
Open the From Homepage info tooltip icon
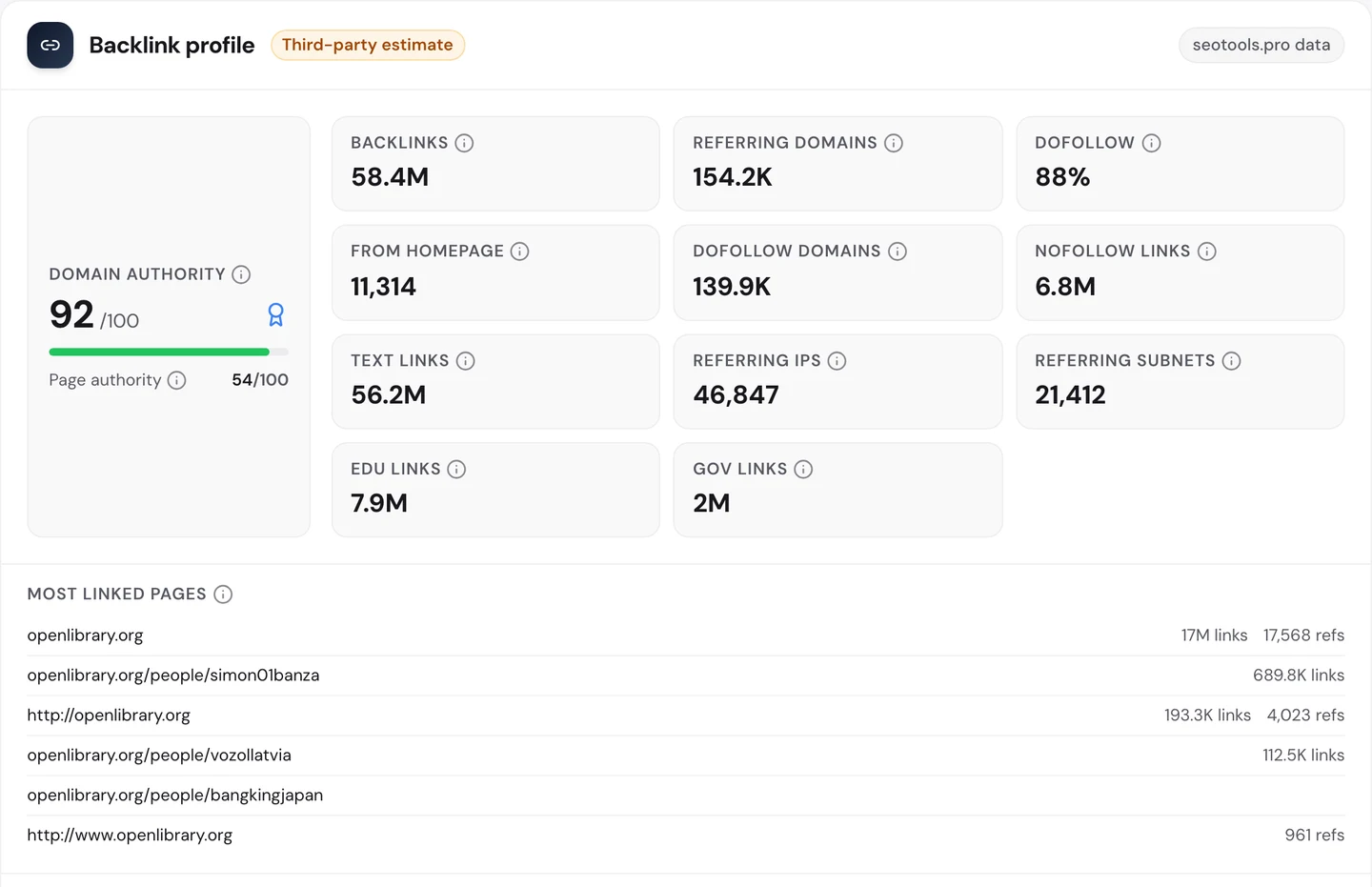click(520, 252)
